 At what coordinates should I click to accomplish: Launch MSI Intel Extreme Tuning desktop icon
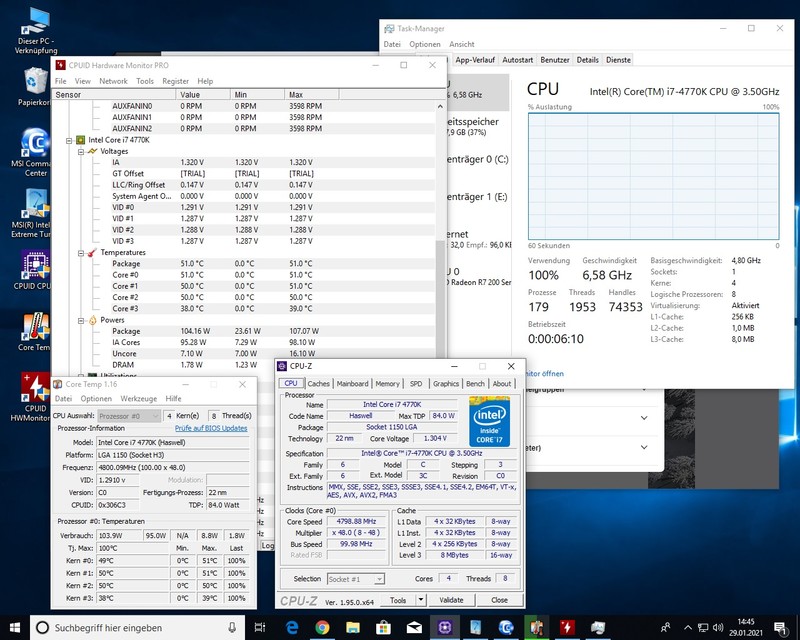pos(35,213)
